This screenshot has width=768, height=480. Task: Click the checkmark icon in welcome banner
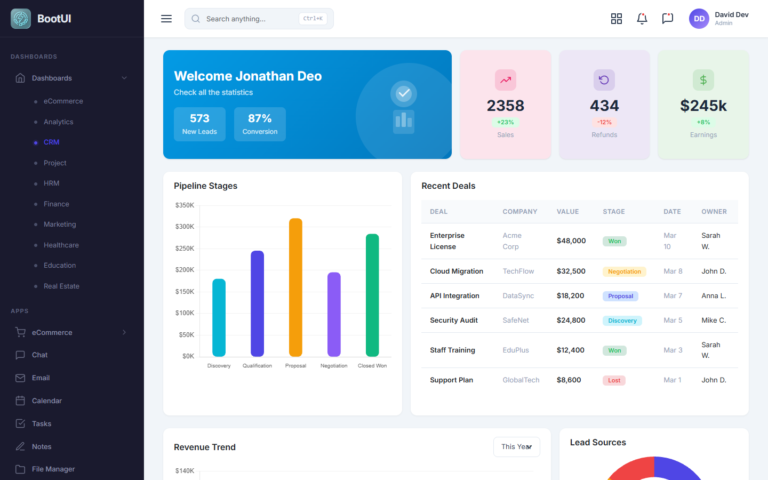point(404,93)
